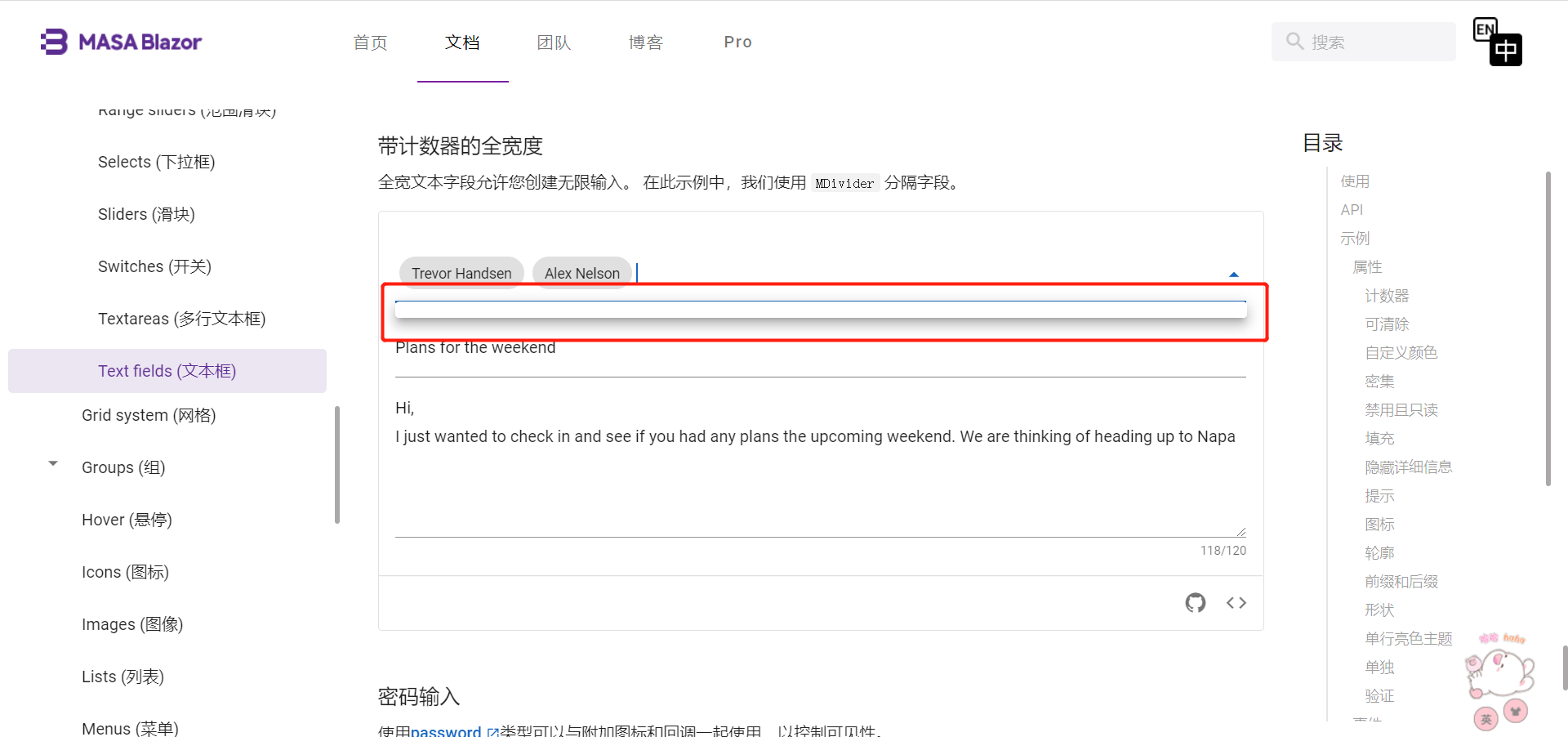Show the example's source code
The image size is (1568, 737).
coord(1236,602)
